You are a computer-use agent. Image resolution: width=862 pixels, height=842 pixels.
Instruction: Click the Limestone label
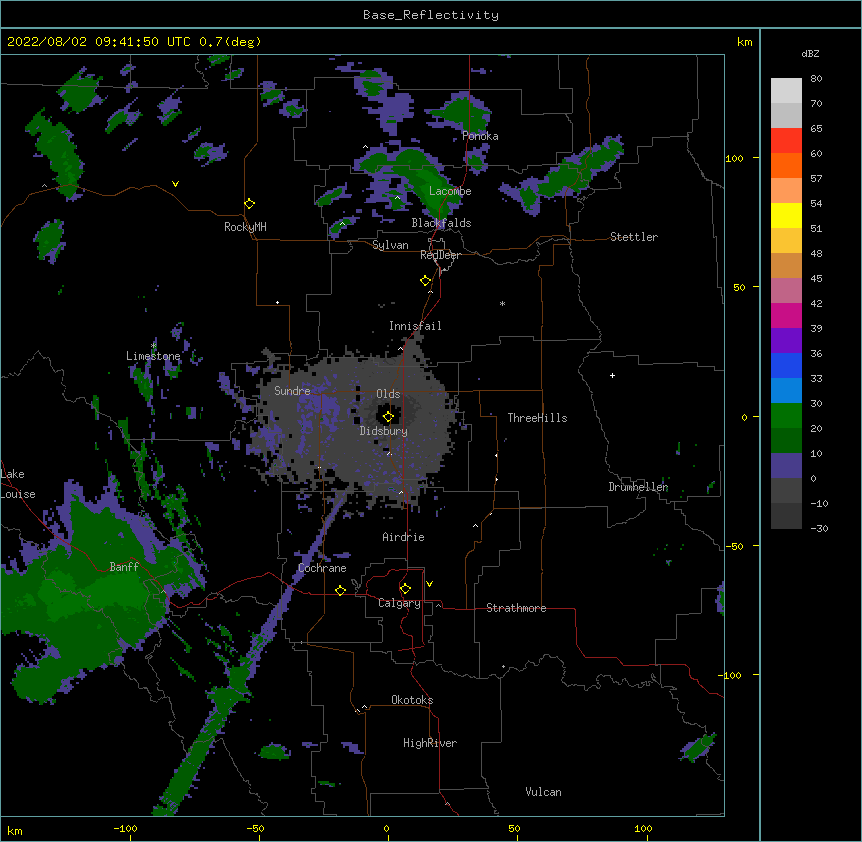coord(153,356)
